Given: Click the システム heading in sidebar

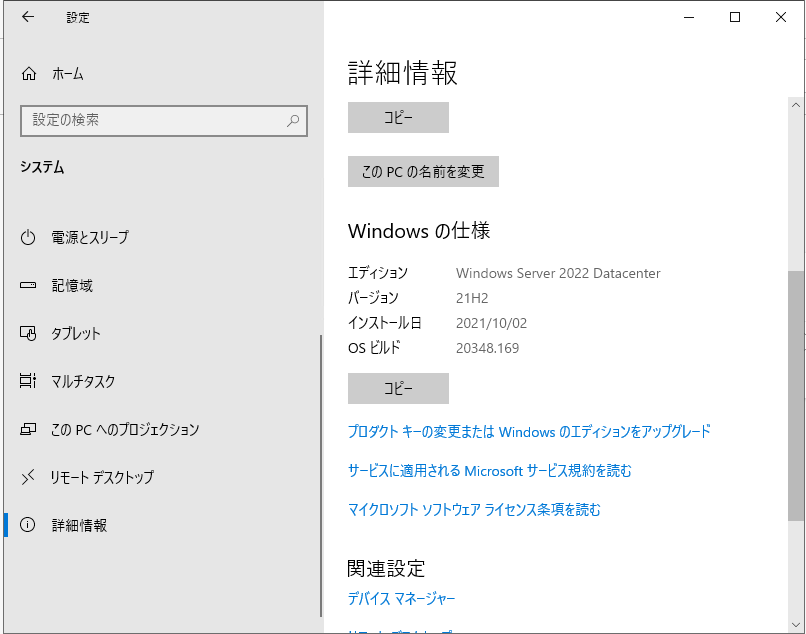Looking at the screenshot, I should (x=42, y=167).
